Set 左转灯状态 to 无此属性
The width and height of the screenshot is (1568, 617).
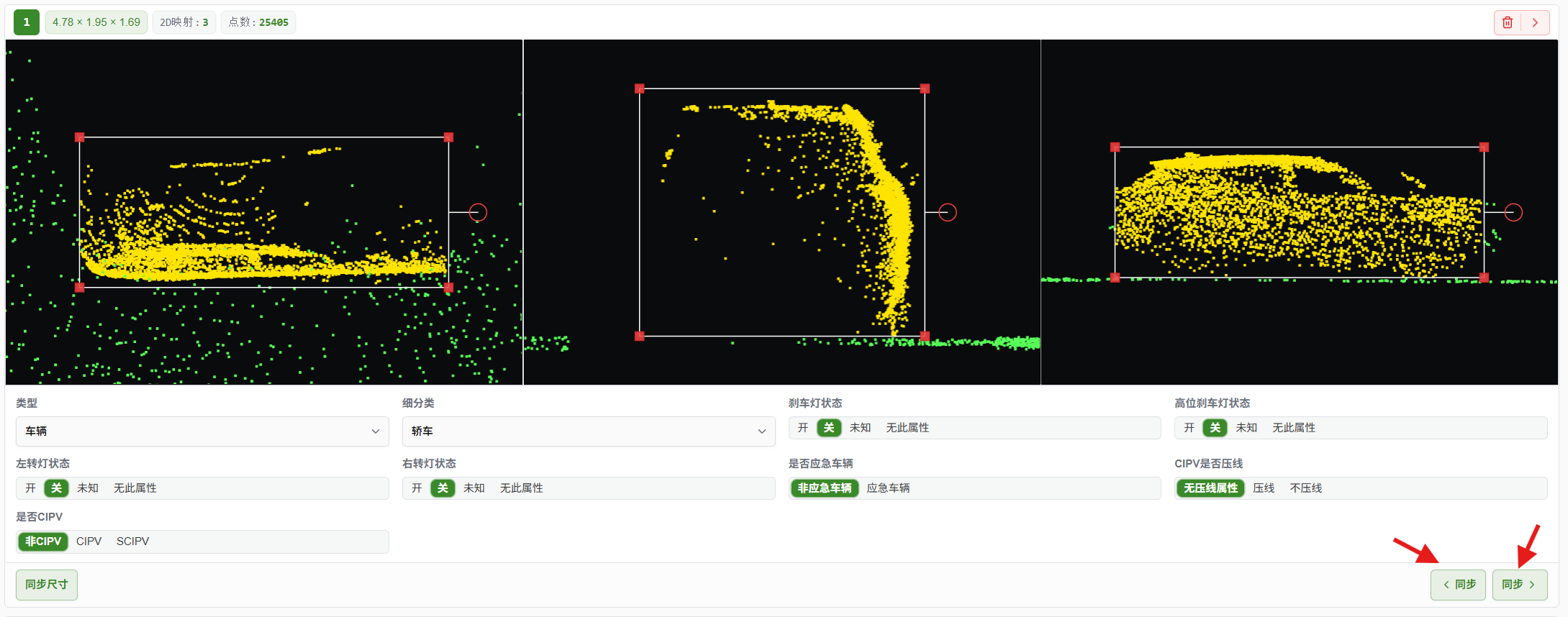(x=135, y=488)
